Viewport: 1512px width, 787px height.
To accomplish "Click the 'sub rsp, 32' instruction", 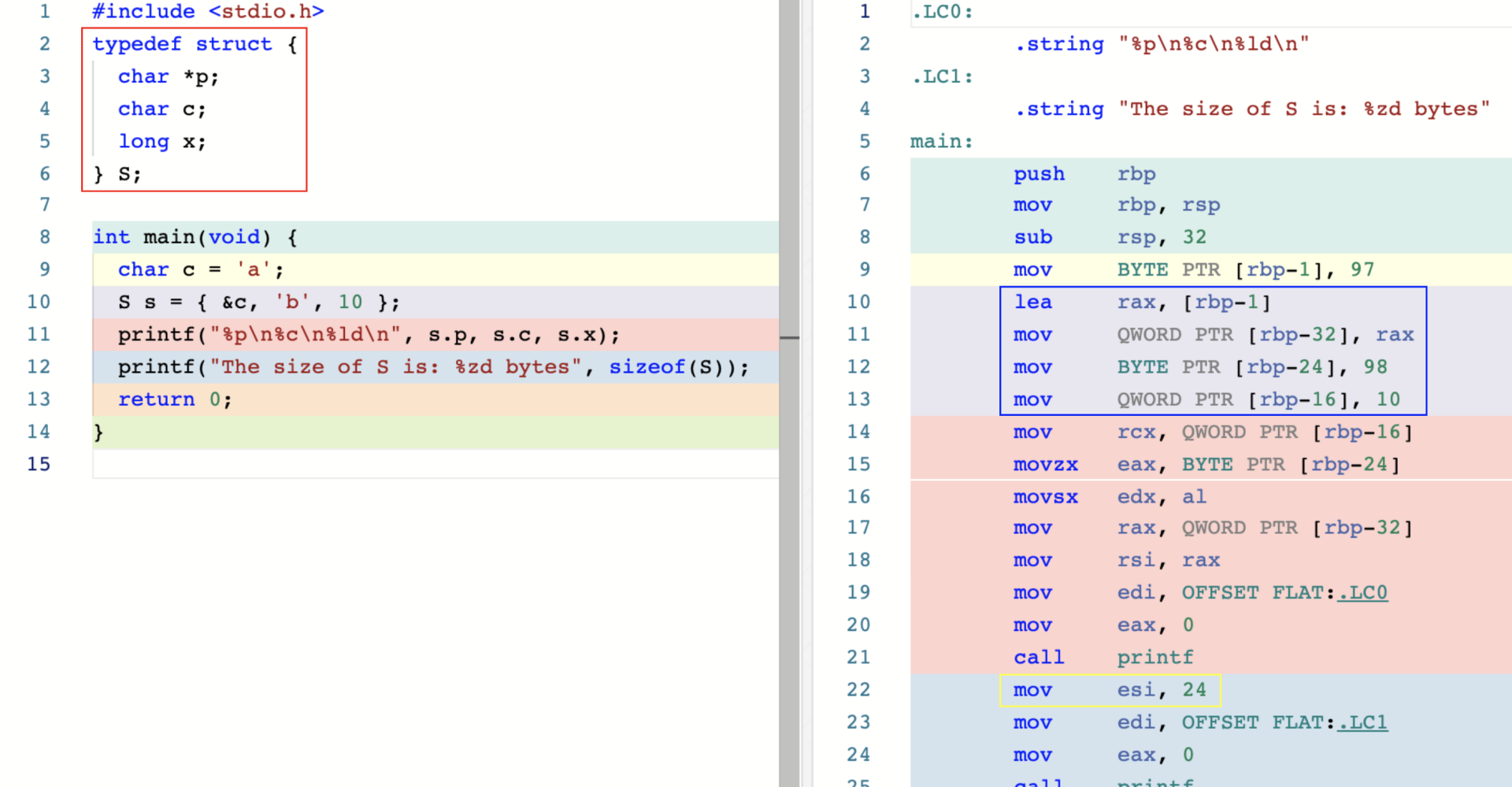I will pyautogui.click(x=1110, y=237).
